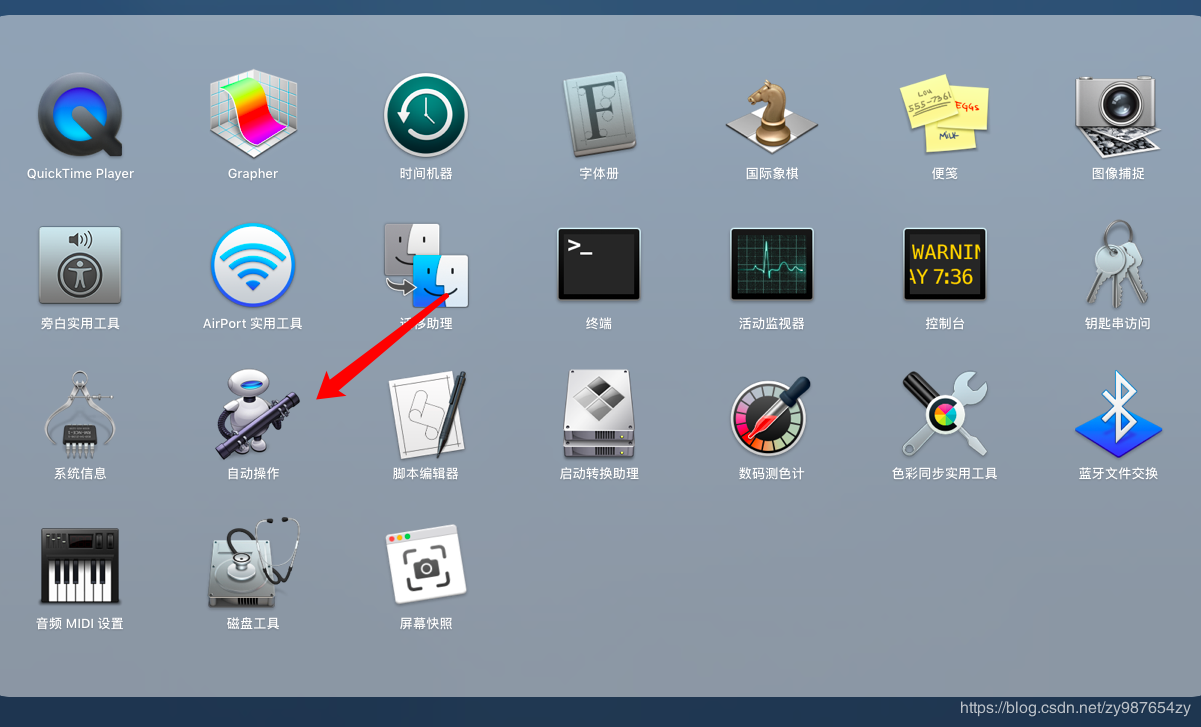
Task: Click the '终端' label
Action: tap(599, 324)
